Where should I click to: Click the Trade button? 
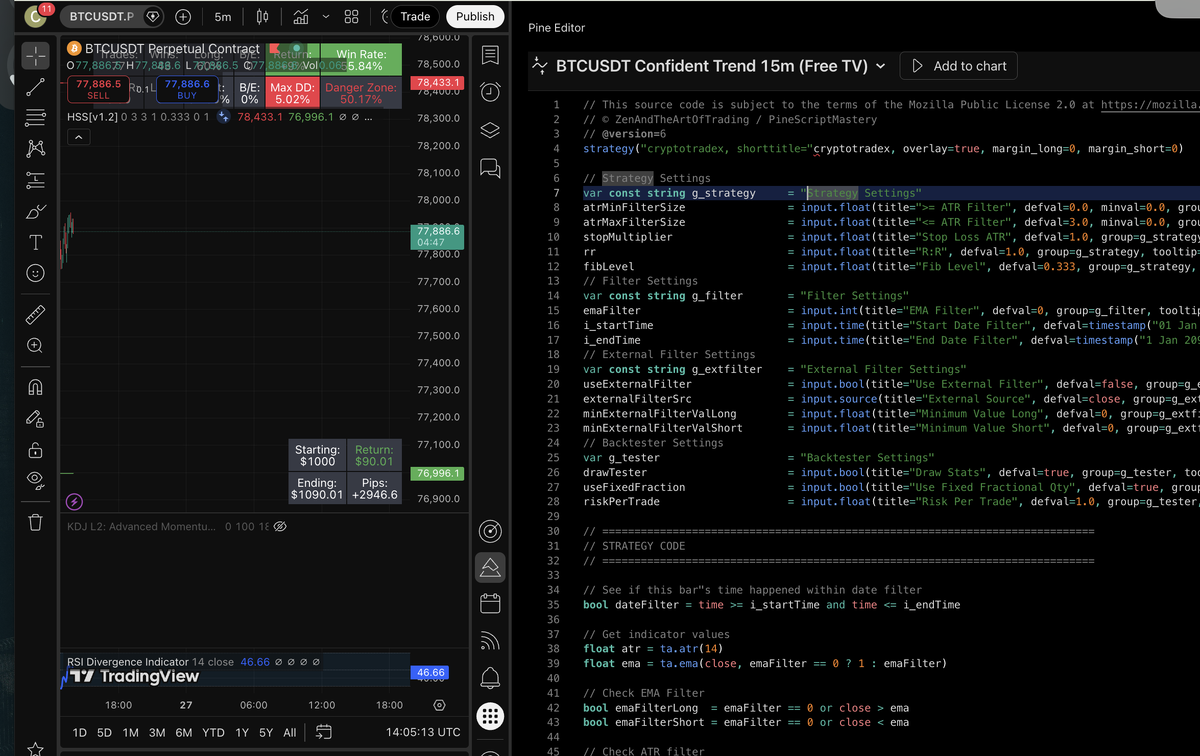[415, 16]
